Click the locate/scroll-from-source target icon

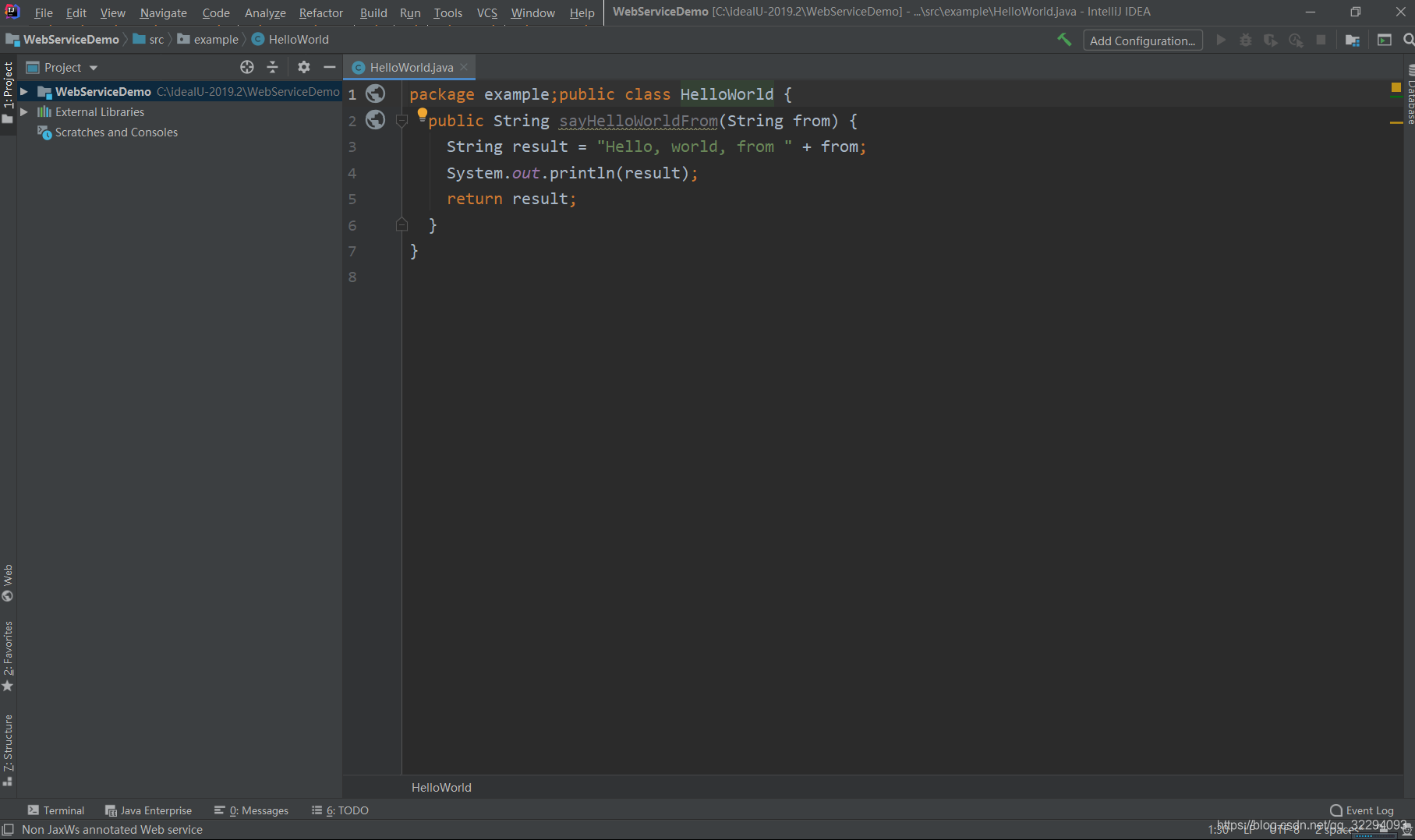[x=247, y=67]
